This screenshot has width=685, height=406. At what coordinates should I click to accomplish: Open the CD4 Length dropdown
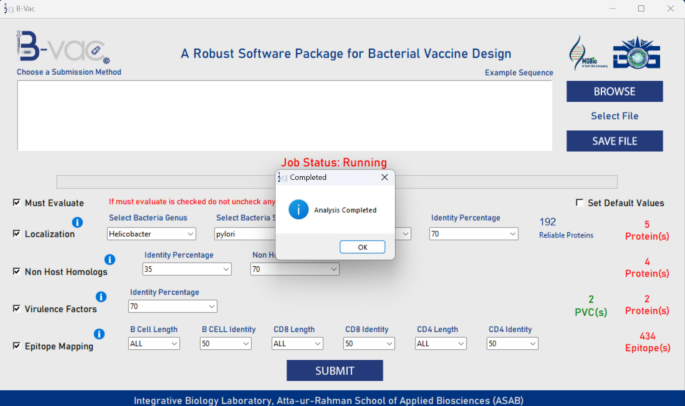[440, 344]
